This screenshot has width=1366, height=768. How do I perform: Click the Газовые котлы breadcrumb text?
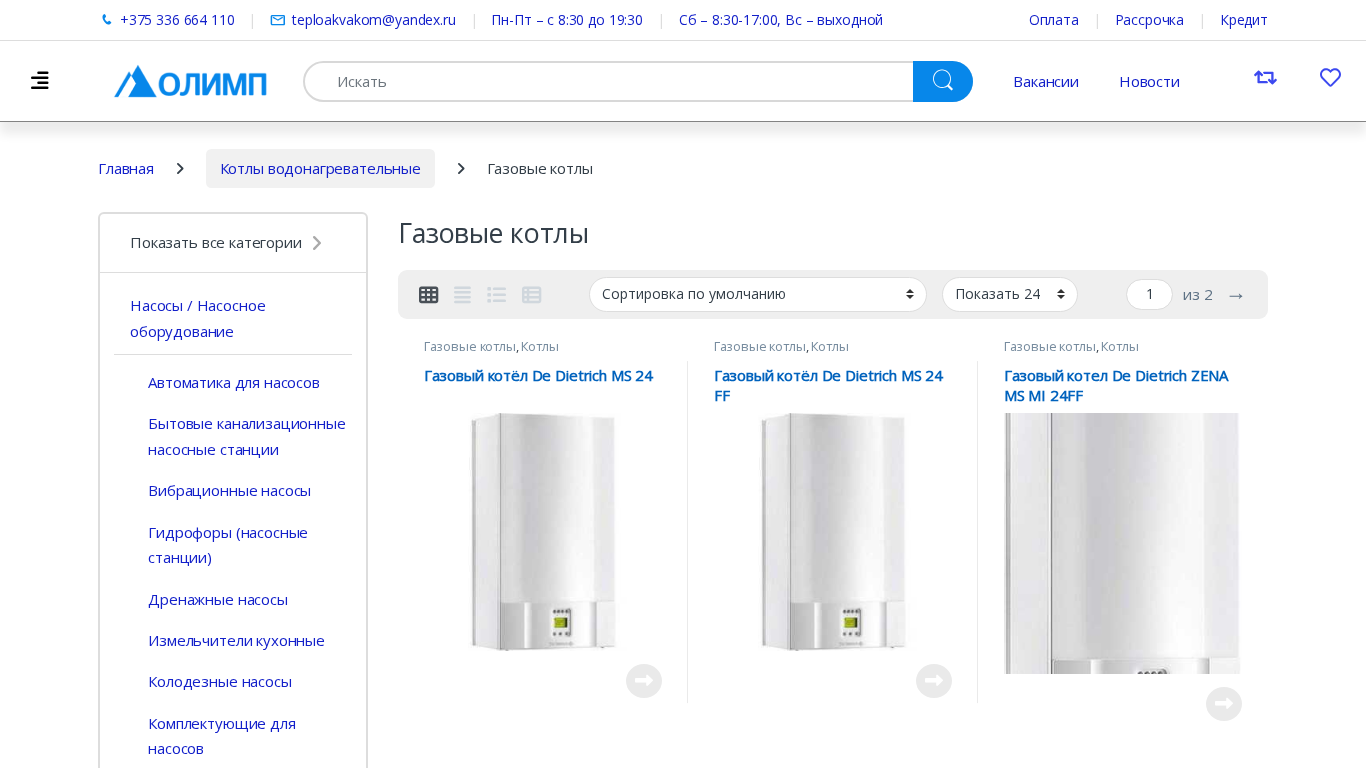point(540,168)
